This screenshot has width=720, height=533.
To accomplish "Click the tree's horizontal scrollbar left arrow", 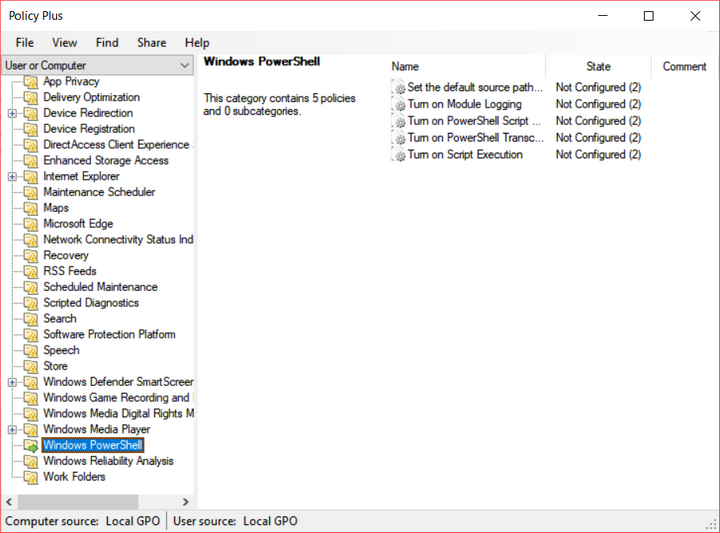I will point(9,502).
